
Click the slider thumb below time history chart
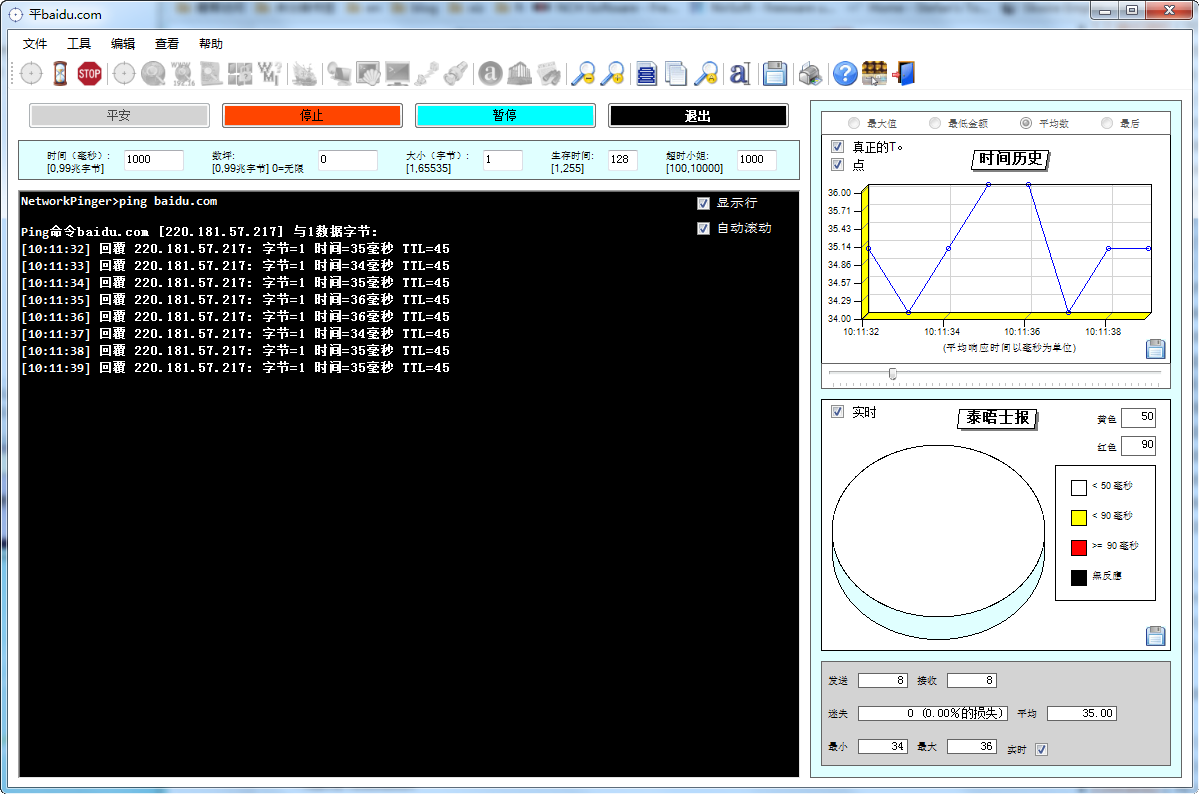point(893,374)
